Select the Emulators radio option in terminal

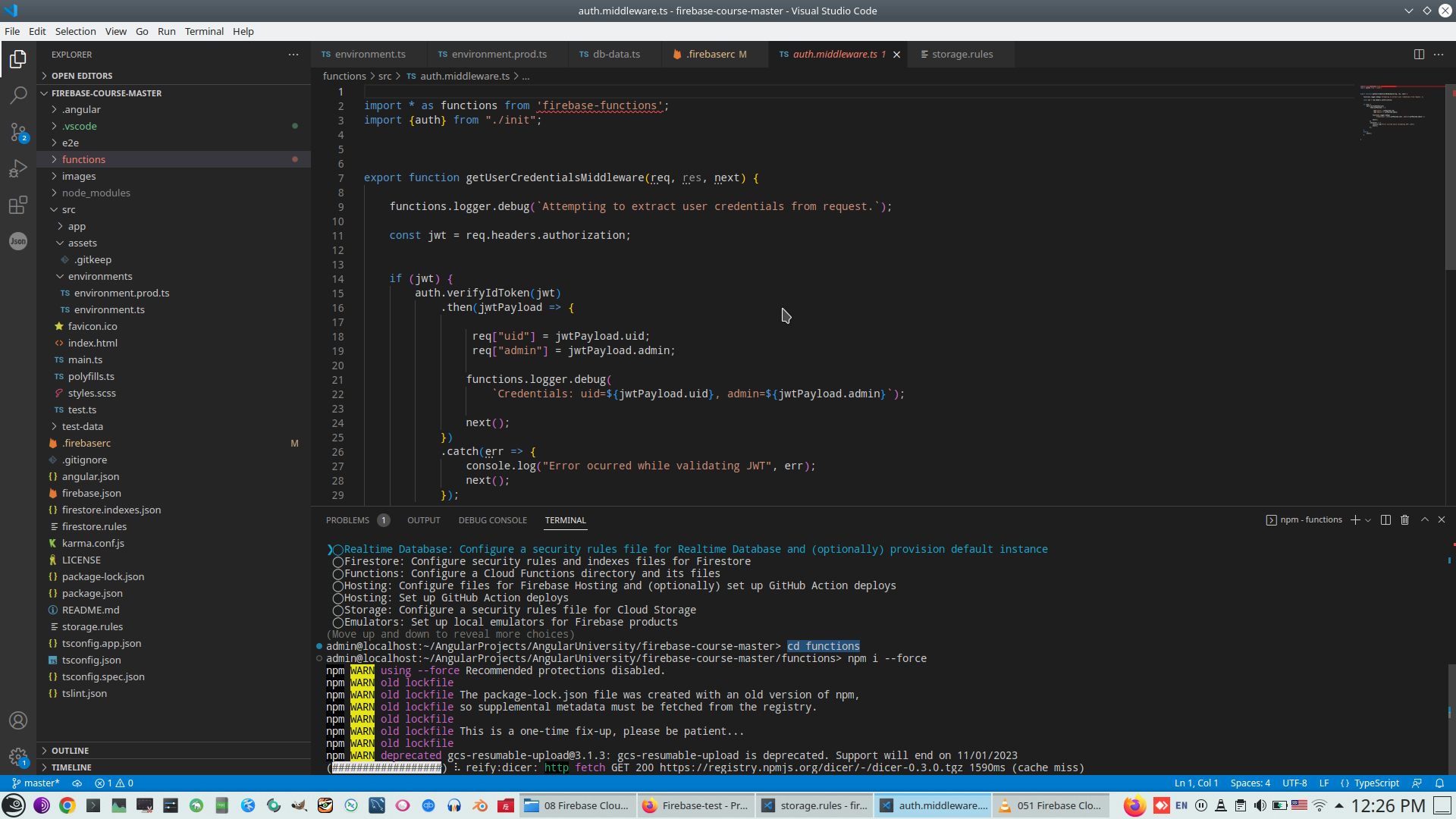tap(338, 623)
